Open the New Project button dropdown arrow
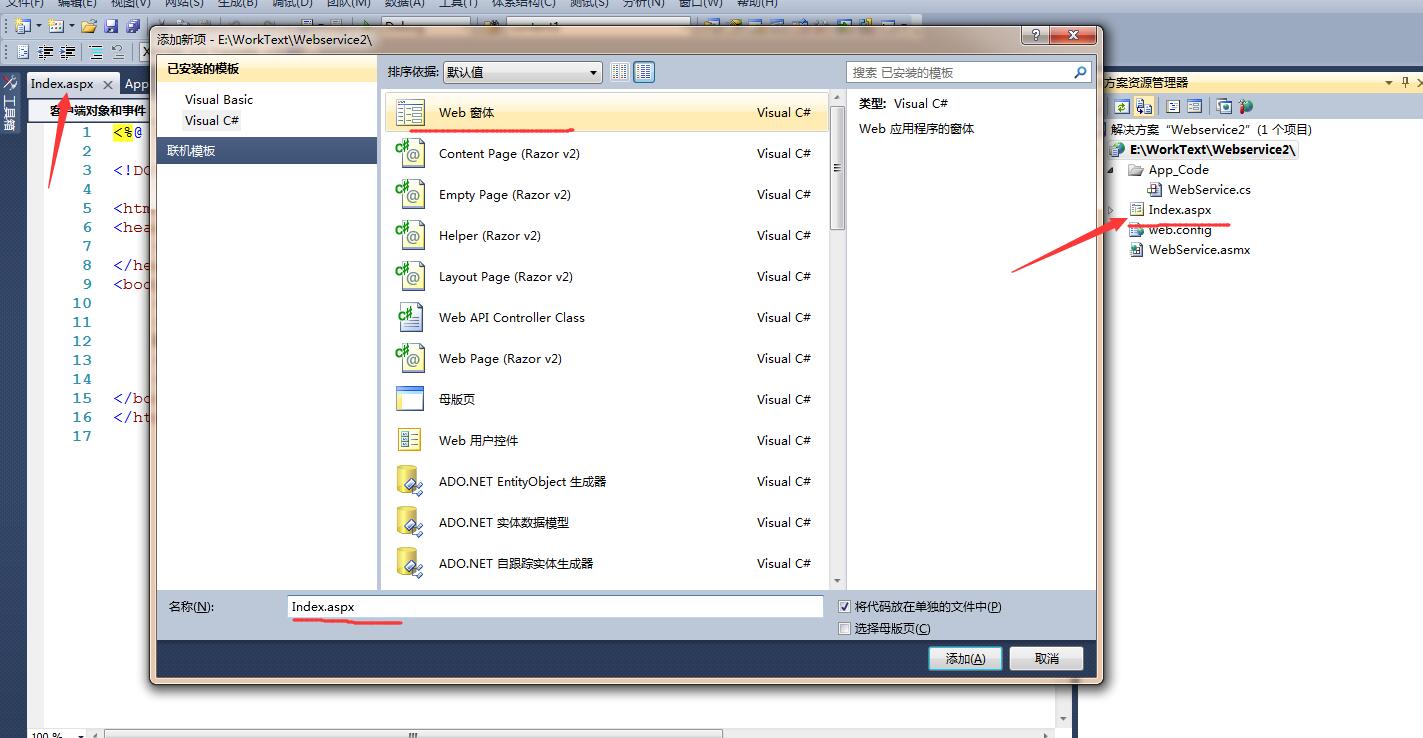The image size is (1423, 738). (39, 25)
